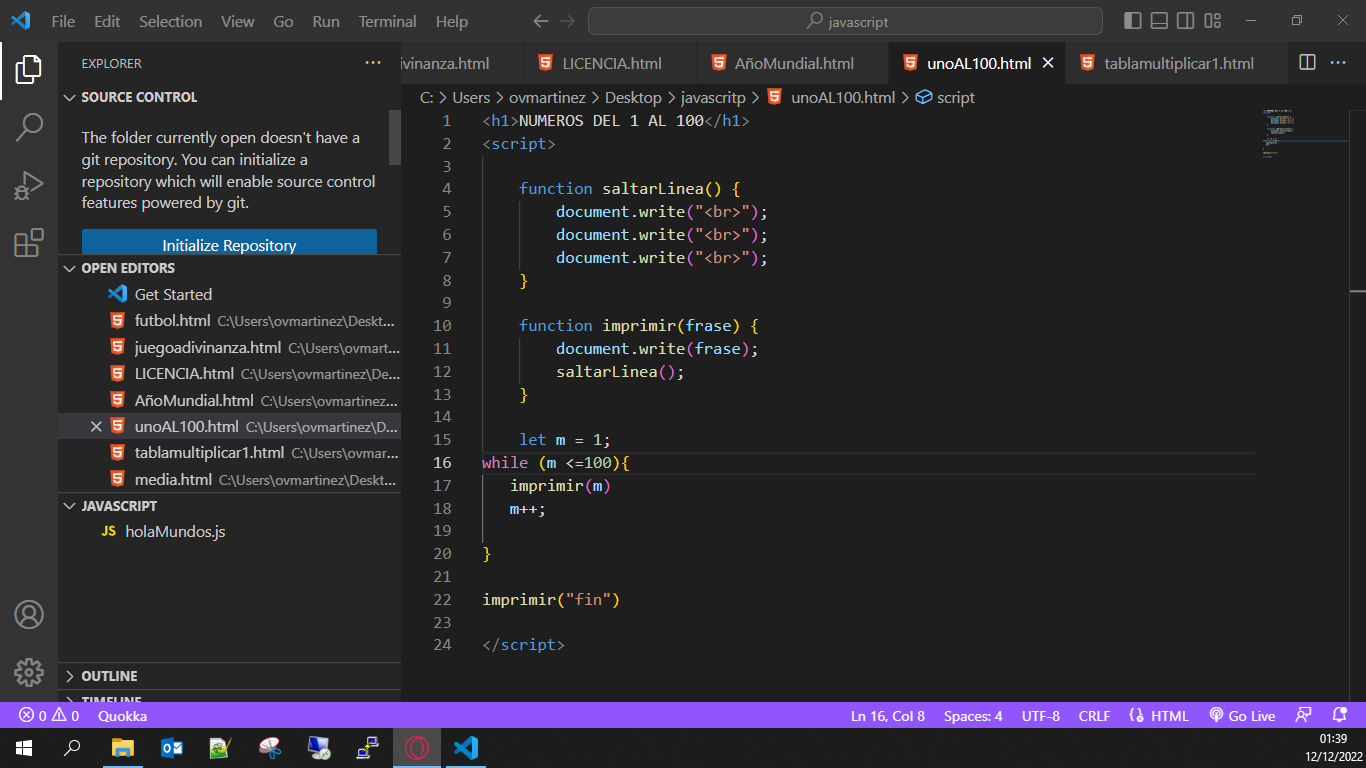
Task: Click Ln 16, Col 8 position indicator
Action: (888, 716)
